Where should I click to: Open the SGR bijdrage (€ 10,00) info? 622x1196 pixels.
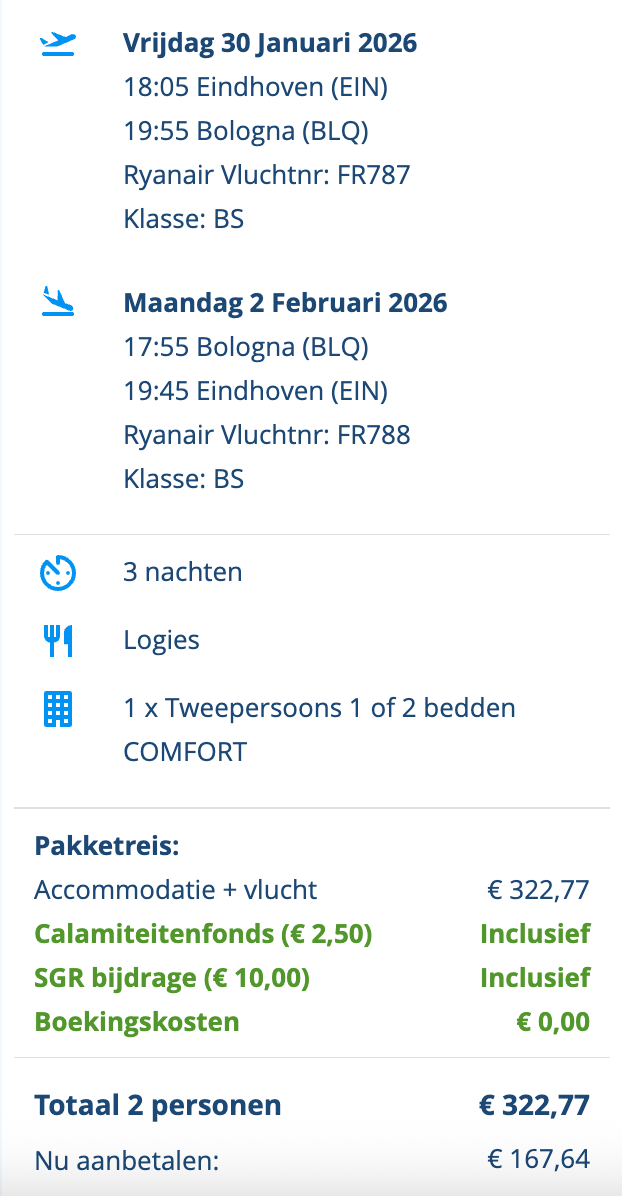click(172, 978)
